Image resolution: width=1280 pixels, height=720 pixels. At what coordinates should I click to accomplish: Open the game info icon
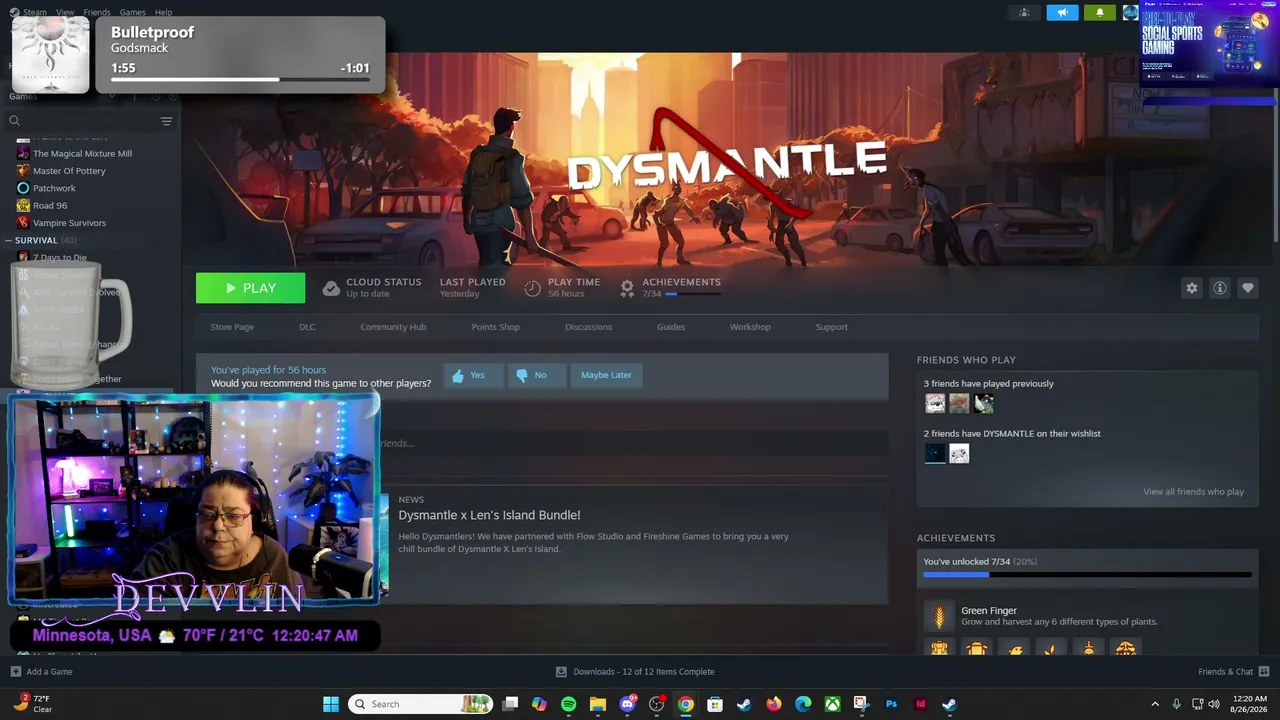(1219, 288)
